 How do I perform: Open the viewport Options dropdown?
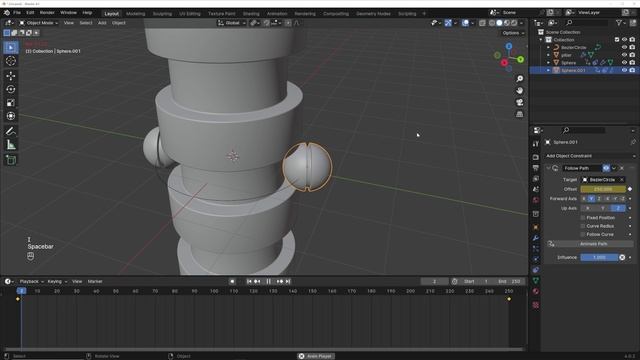(x=513, y=33)
